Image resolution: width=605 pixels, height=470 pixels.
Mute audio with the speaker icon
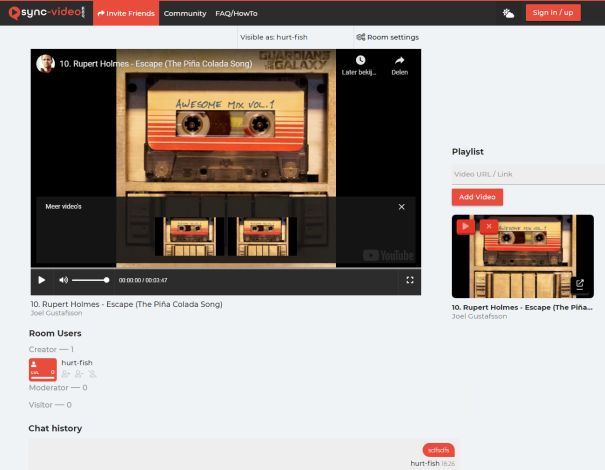[x=63, y=280]
